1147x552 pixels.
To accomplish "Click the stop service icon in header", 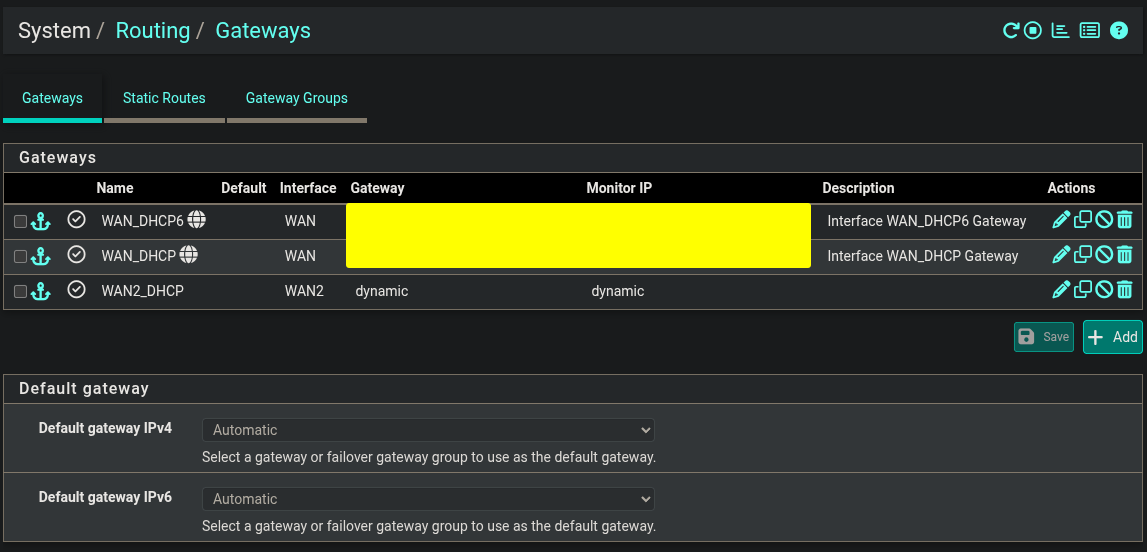I will tap(1033, 31).
